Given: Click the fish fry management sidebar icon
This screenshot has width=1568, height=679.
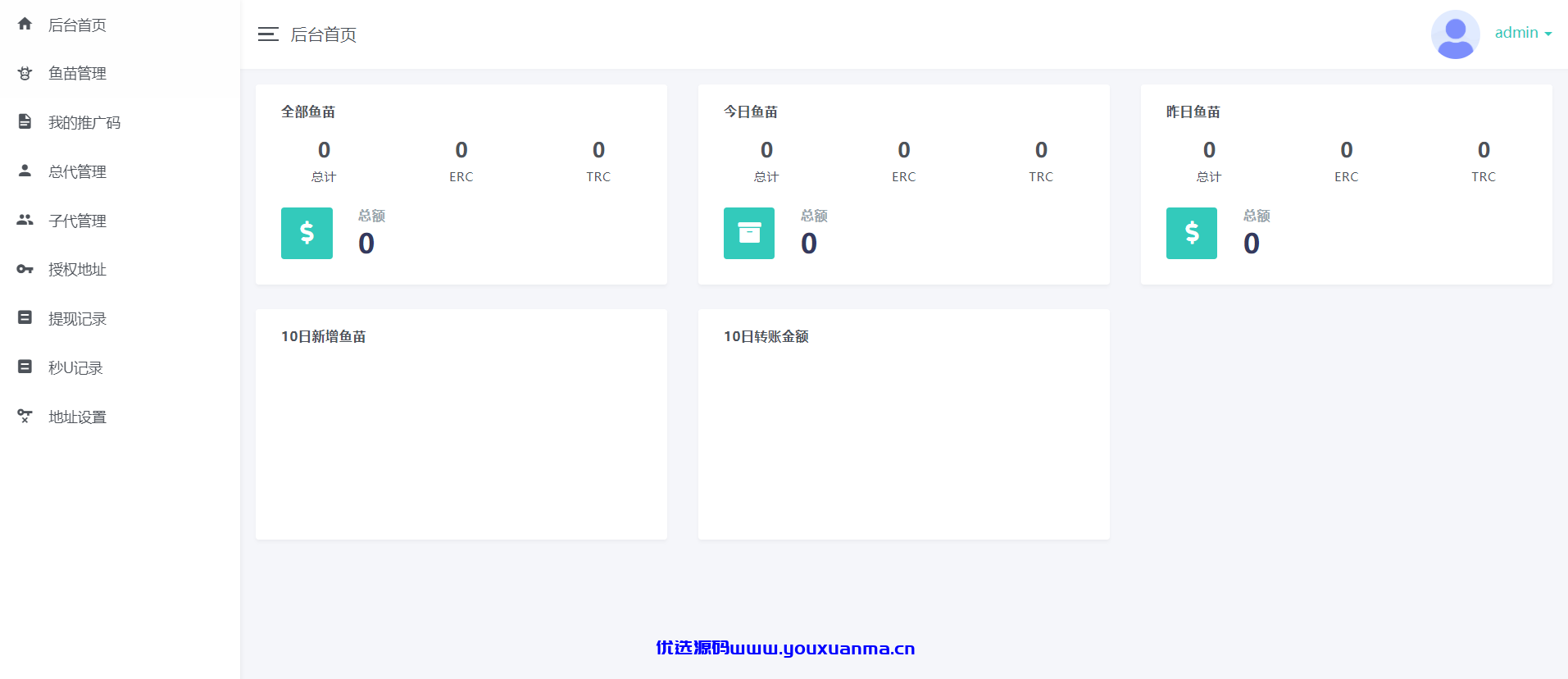Looking at the screenshot, I should click(25, 73).
